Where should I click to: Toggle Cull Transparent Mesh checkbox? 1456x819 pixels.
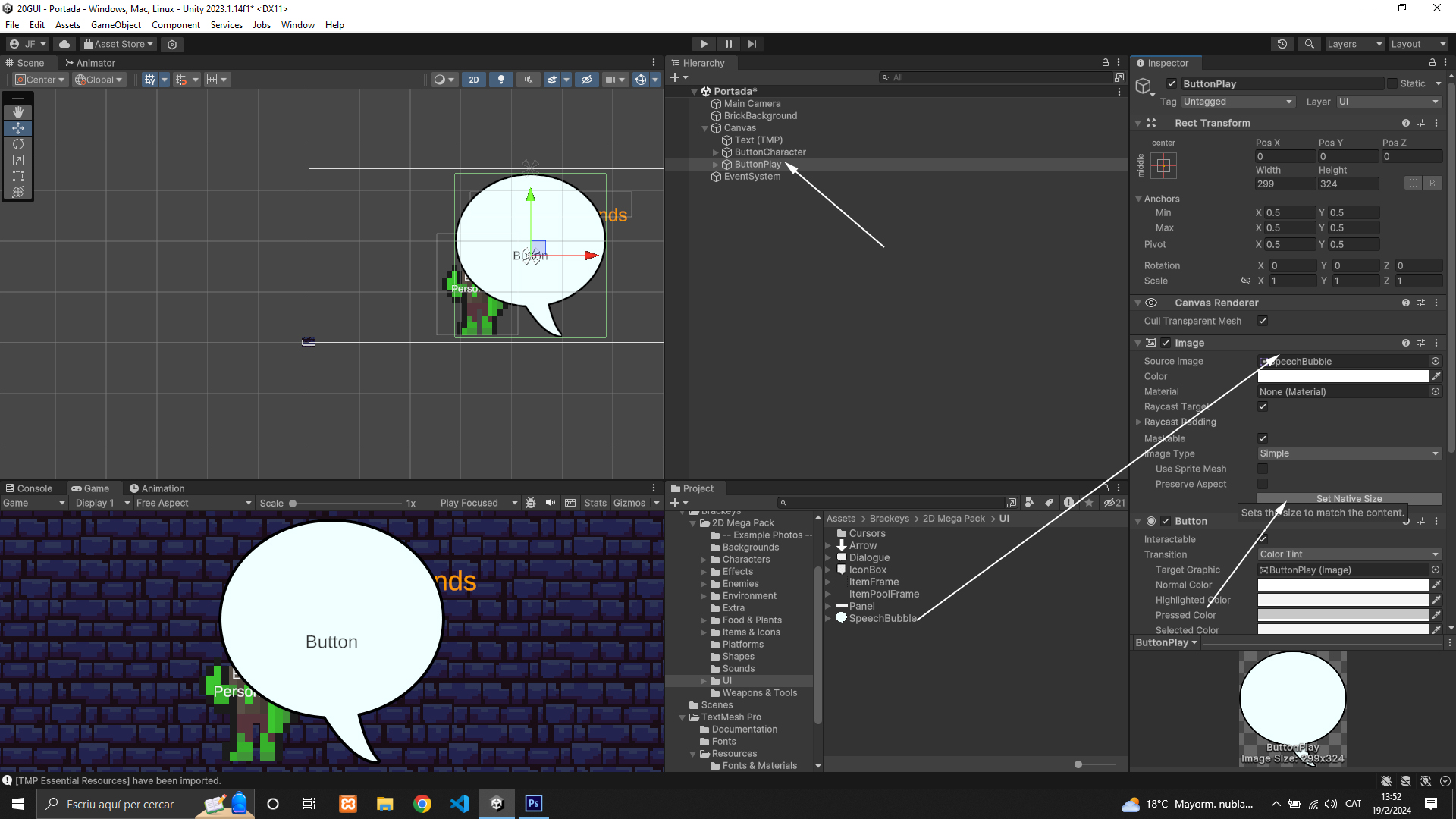pyautogui.click(x=1263, y=321)
